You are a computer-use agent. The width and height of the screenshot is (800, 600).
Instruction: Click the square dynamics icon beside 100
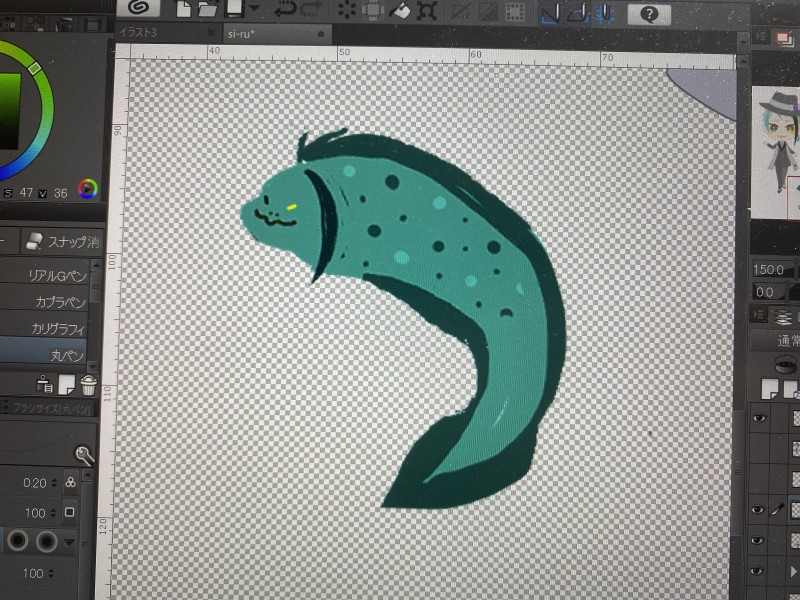[x=70, y=512]
